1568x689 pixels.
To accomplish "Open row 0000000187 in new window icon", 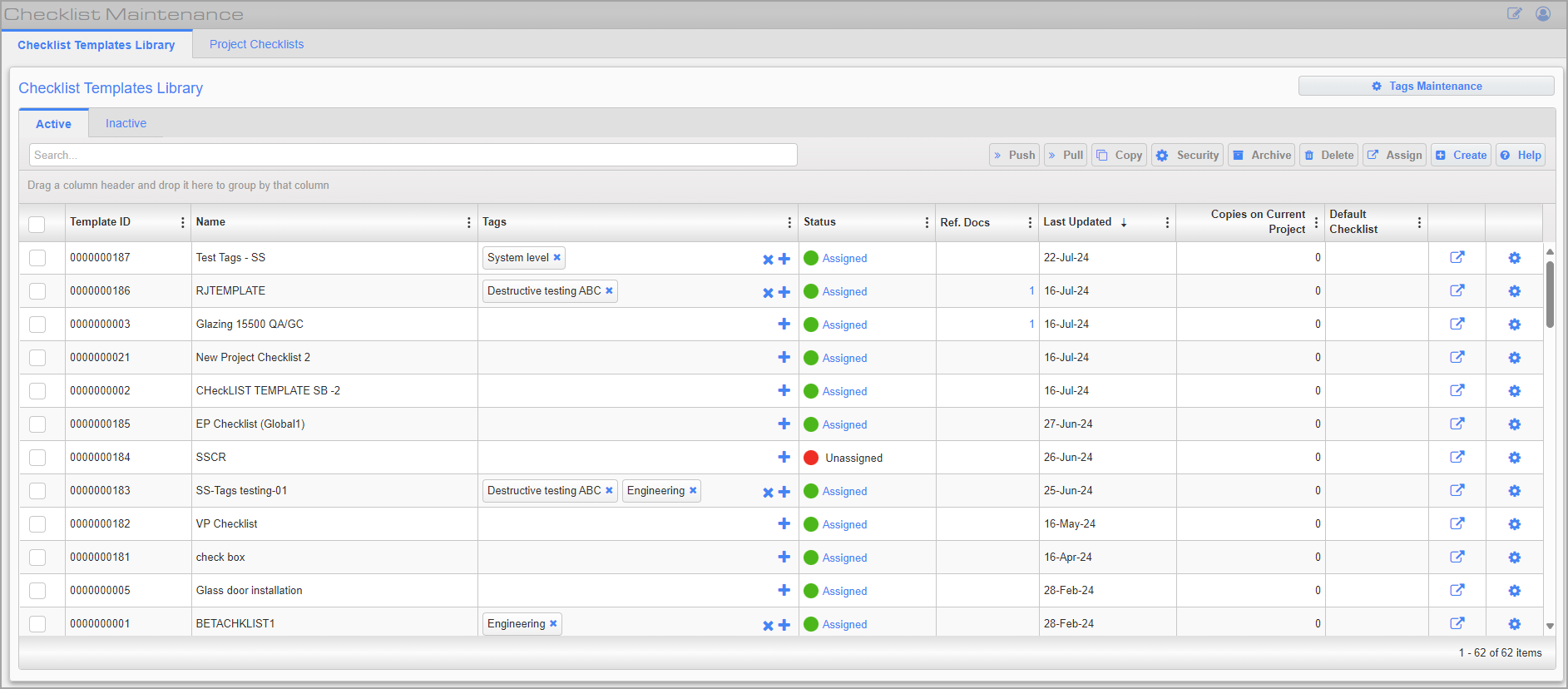I will (1457, 257).
